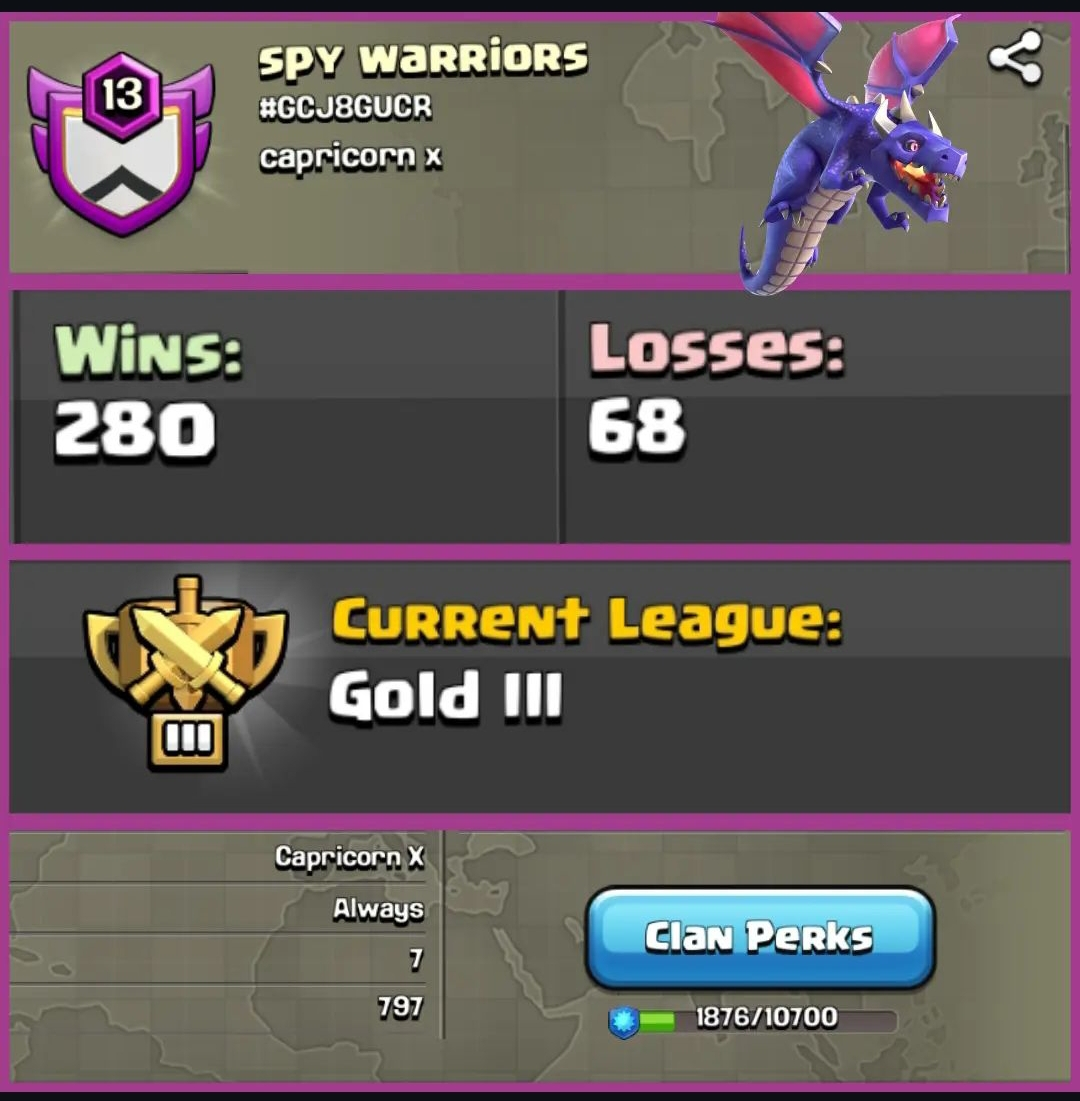Select the clan tag #GCJ8GUCR

tap(345, 107)
